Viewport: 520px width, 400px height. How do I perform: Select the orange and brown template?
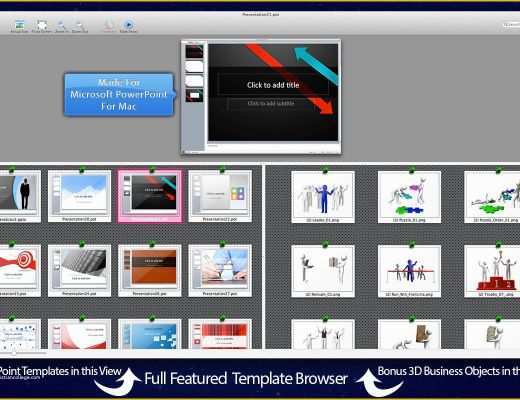point(150,271)
